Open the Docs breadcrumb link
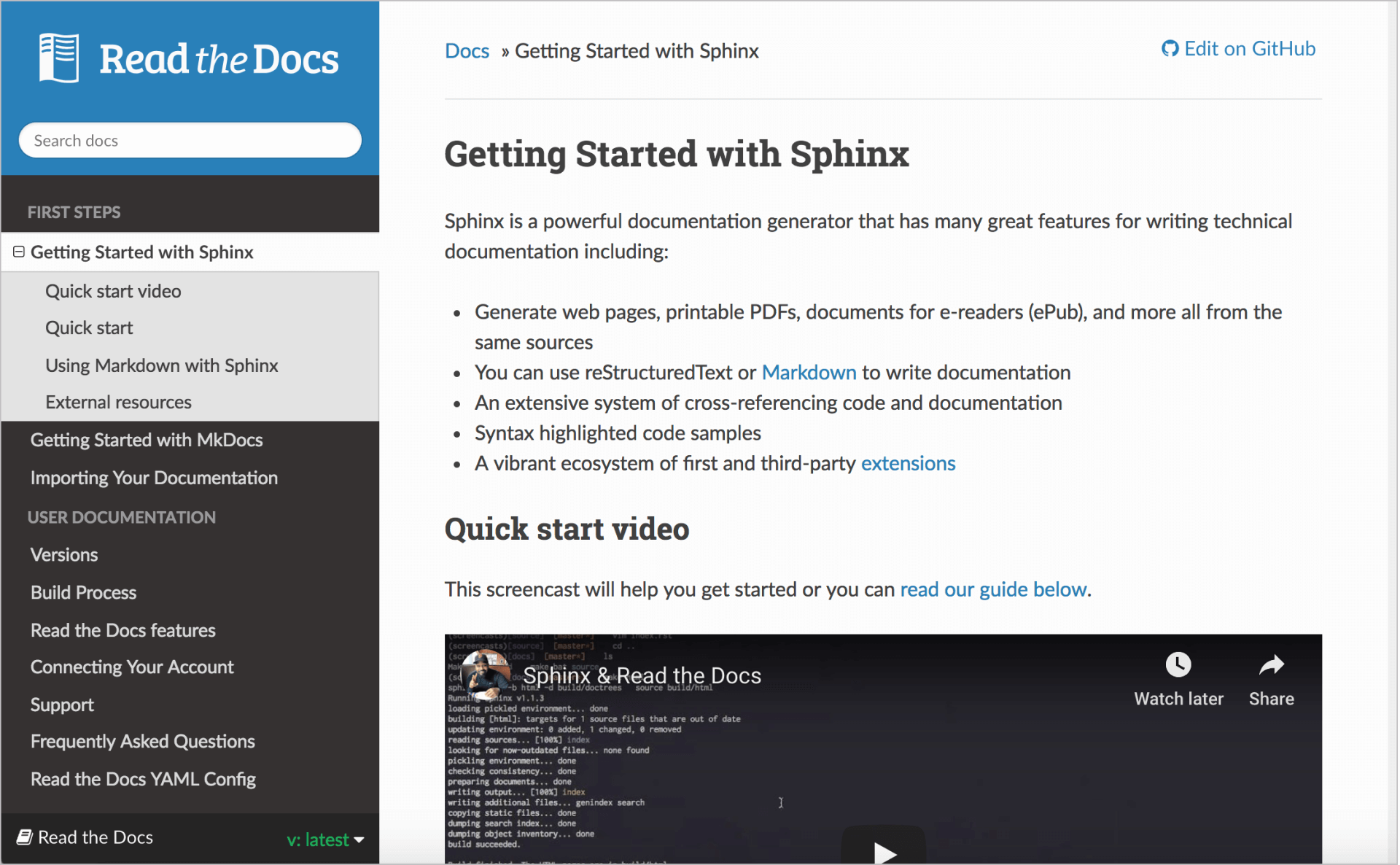This screenshot has width=1400, height=865. pyautogui.click(x=467, y=51)
